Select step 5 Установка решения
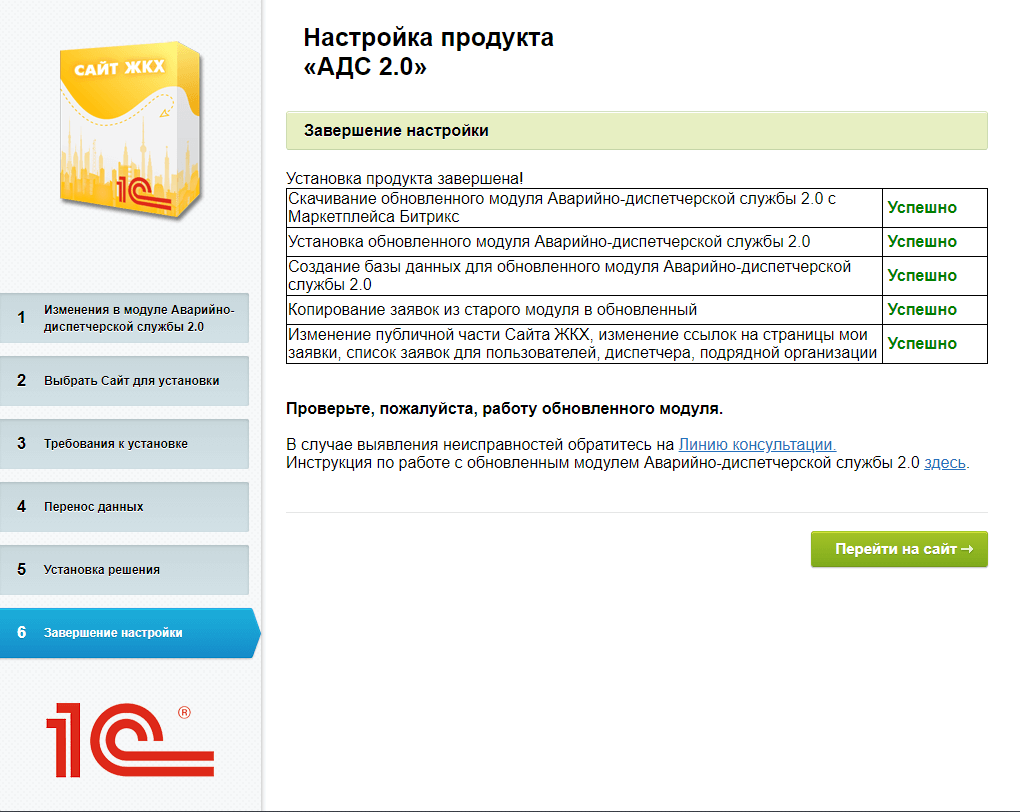This screenshot has width=1020, height=812. [124, 570]
